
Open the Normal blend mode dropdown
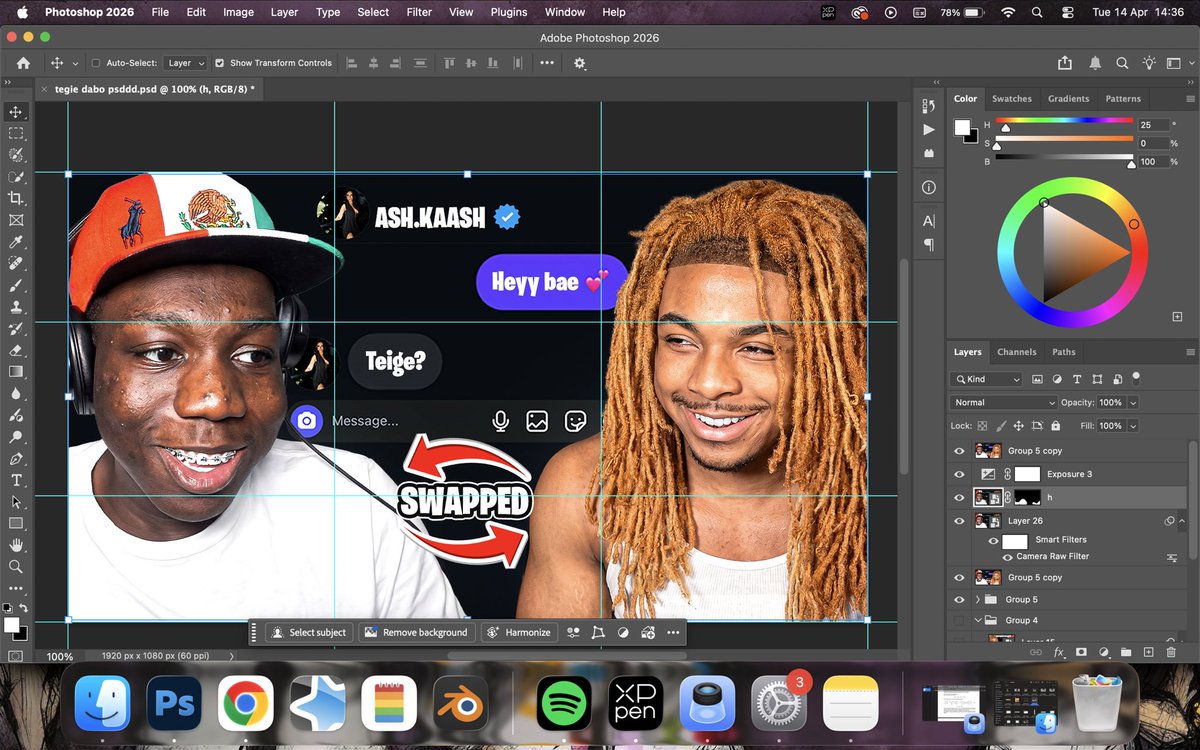pyautogui.click(x=1002, y=402)
